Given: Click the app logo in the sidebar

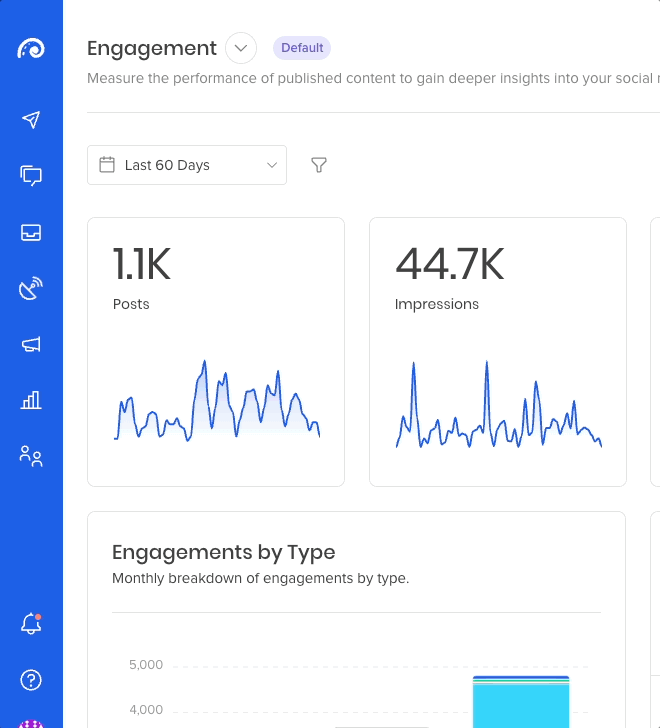Looking at the screenshot, I should point(31,48).
